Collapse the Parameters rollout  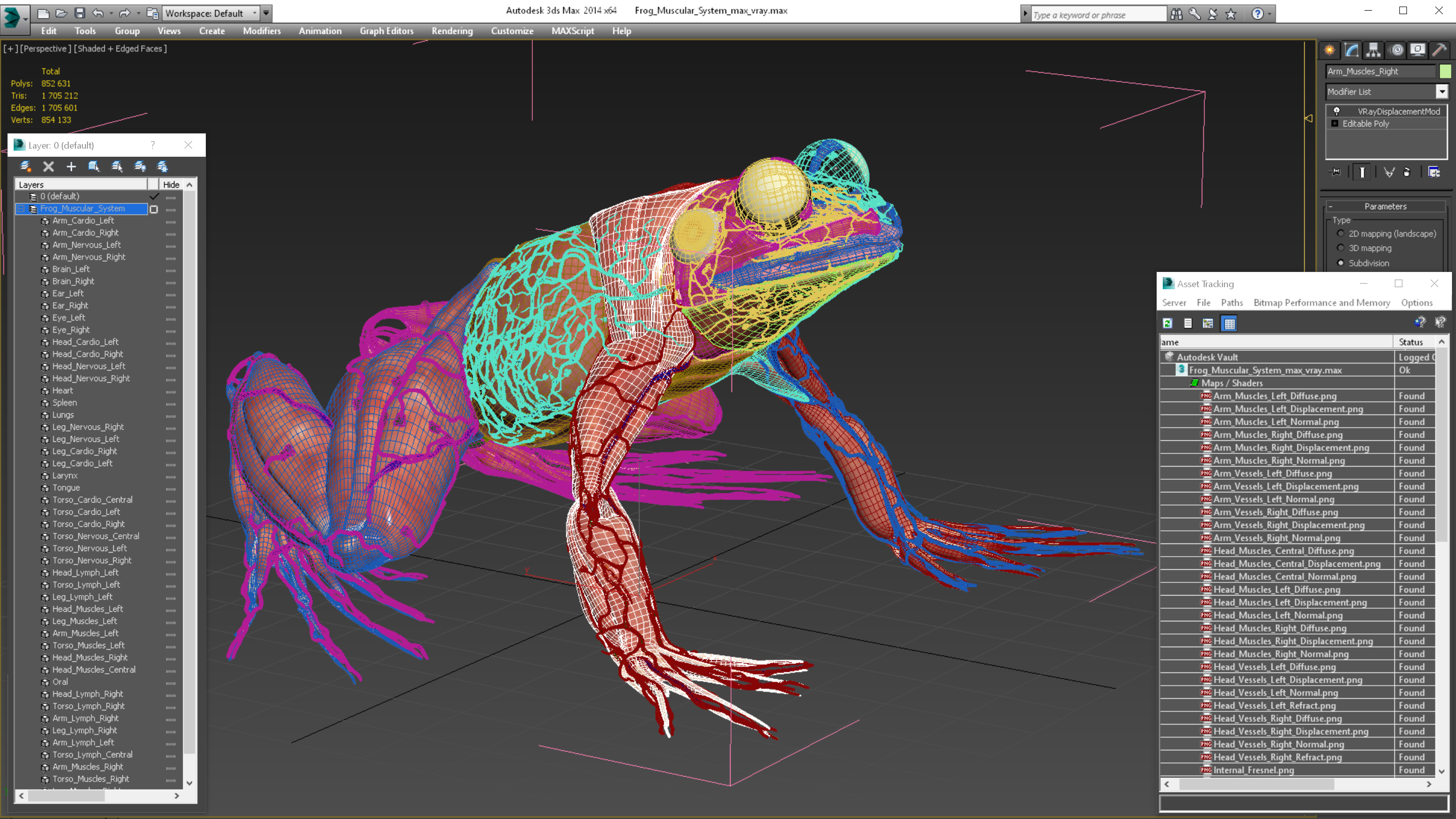tap(1384, 206)
